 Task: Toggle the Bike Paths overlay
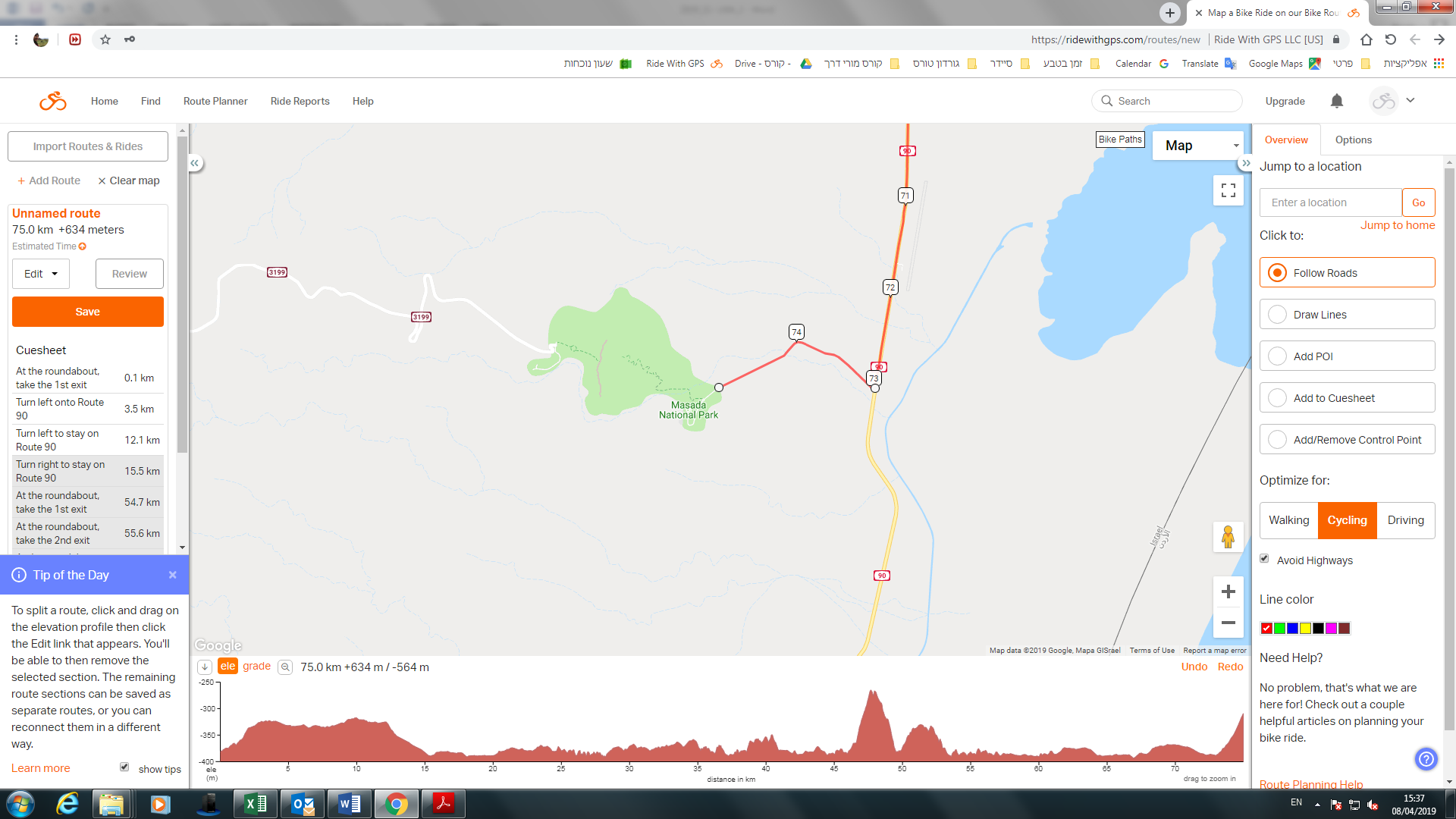click(x=1120, y=140)
